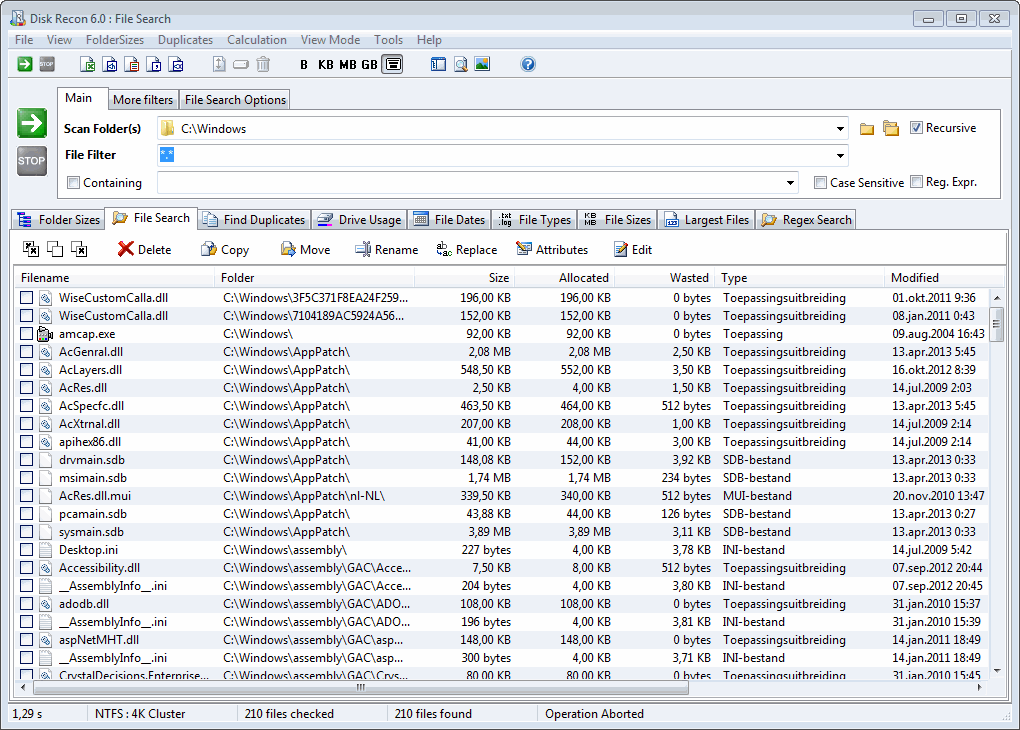Sort by the Size column header
1020x730 pixels.
point(464,278)
